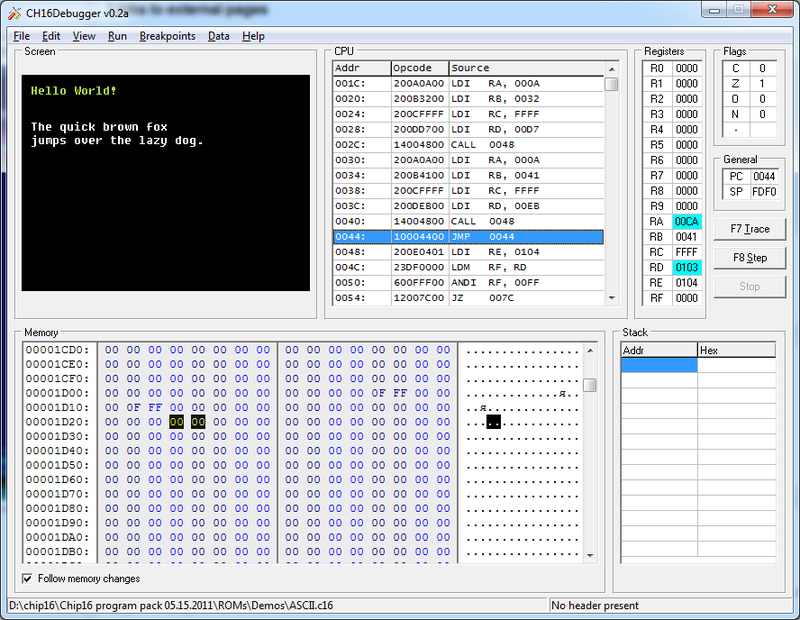Select highlighted JMP 0044 row
This screenshot has height=620, width=800.
468,237
